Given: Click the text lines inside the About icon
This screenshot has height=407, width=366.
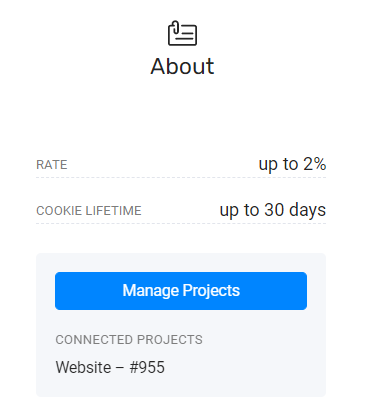Looking at the screenshot, I should click(186, 35).
